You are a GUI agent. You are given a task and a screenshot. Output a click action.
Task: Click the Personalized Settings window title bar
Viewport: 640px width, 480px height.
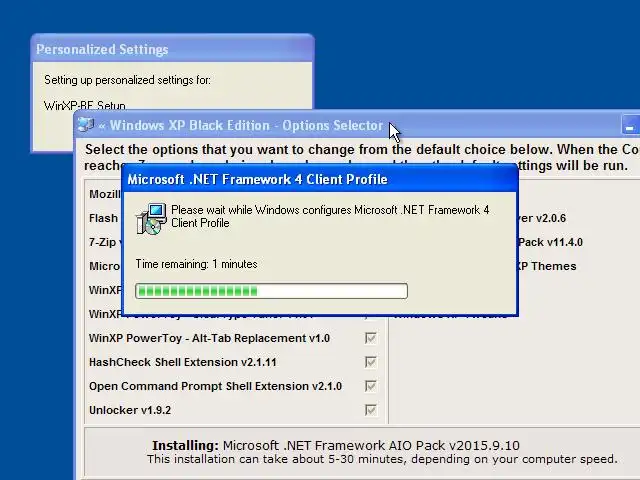172,49
